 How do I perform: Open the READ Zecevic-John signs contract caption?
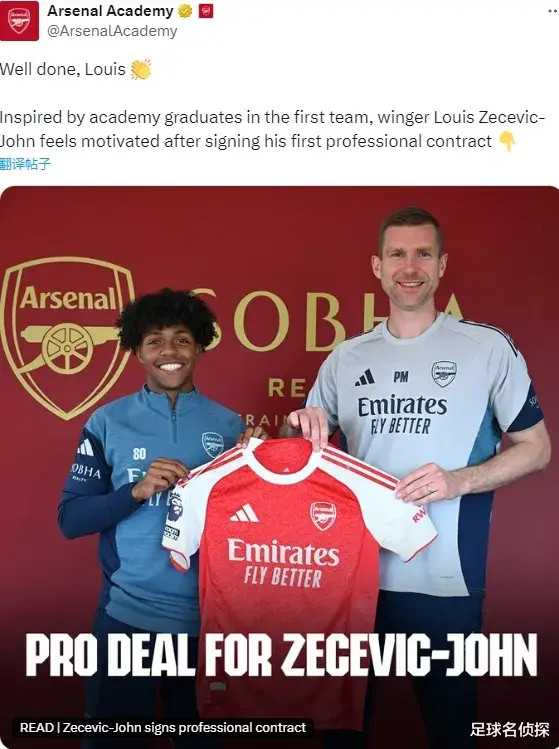[163, 728]
